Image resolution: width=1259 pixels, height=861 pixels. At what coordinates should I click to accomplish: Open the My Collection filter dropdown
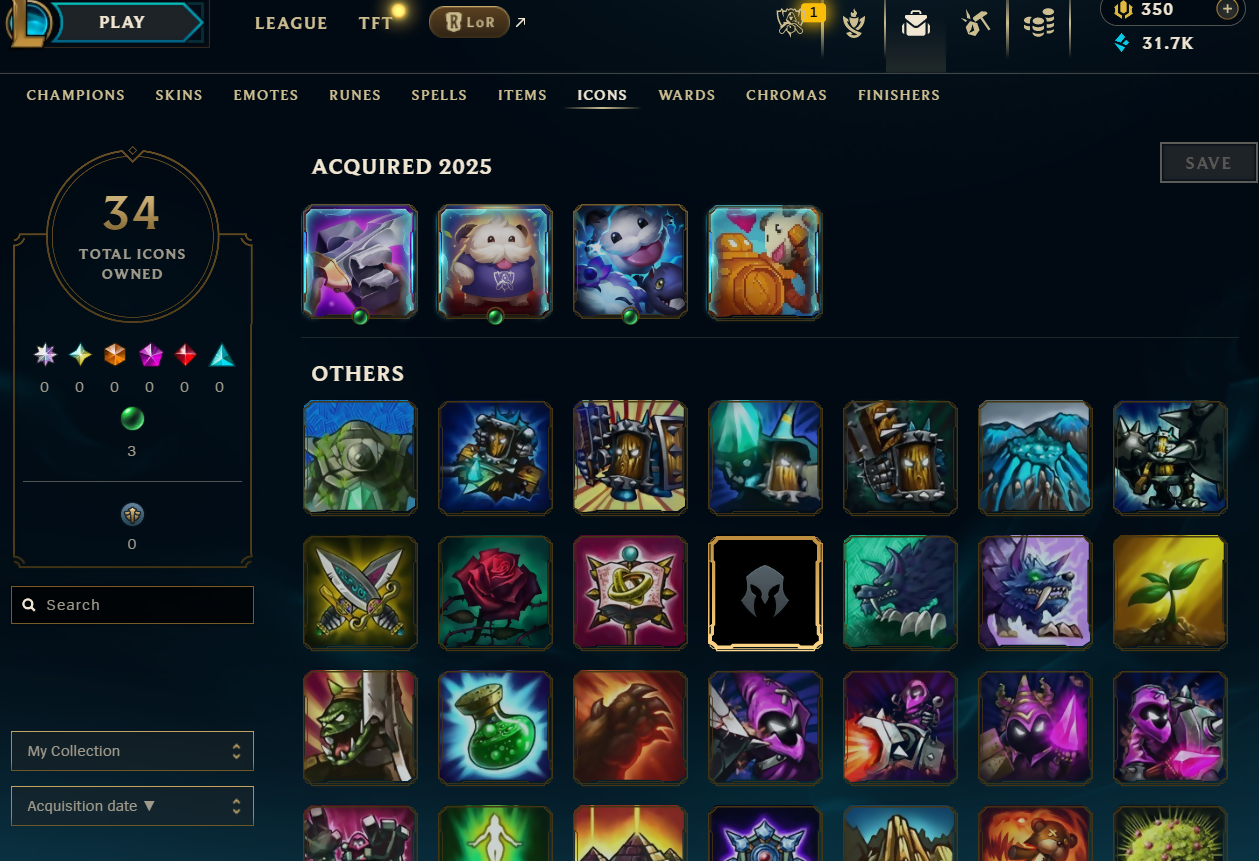tap(132, 751)
